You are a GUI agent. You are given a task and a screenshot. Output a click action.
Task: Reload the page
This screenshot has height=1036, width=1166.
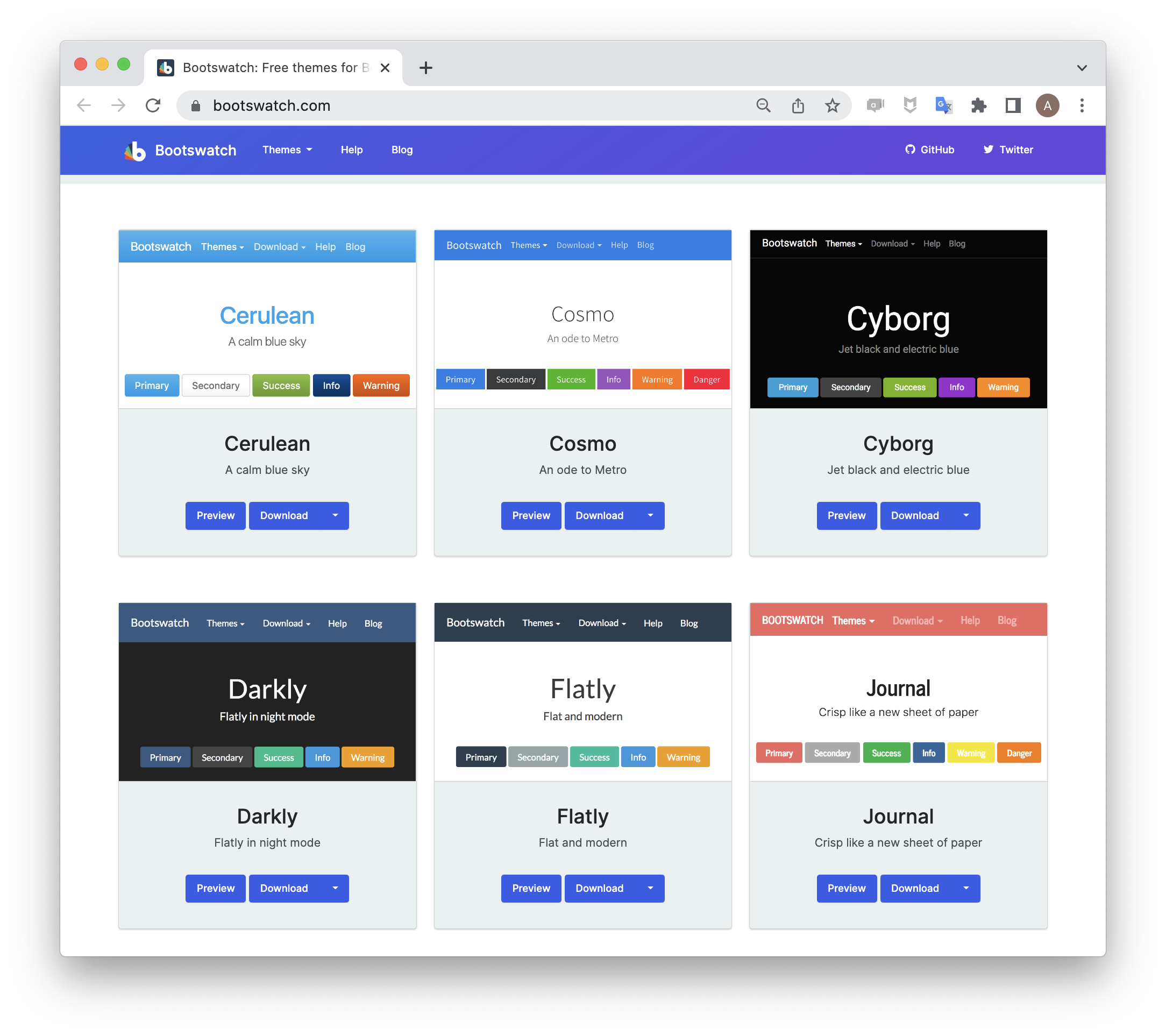(x=153, y=105)
